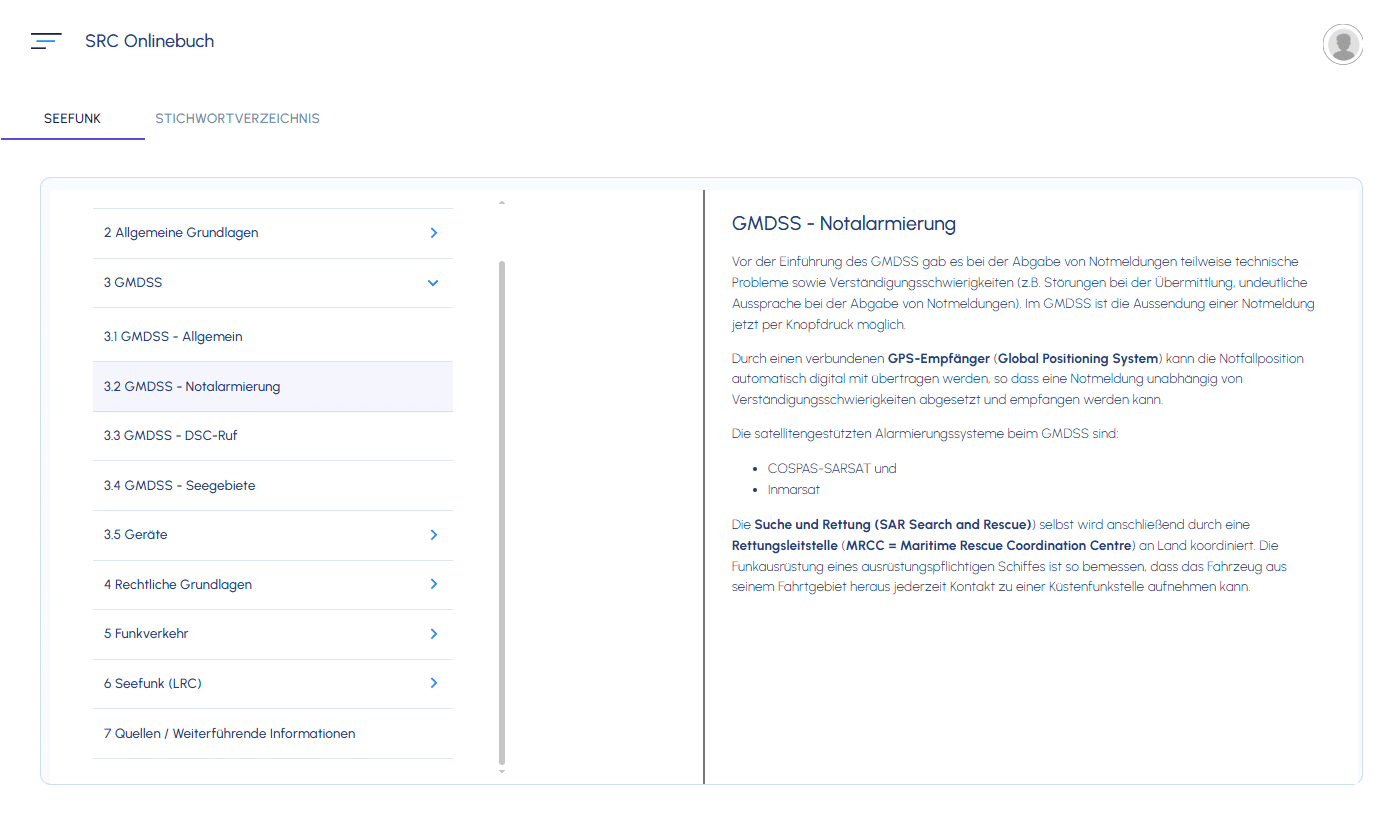The height and width of the screenshot is (829, 1395).
Task: Click the user profile avatar
Action: [1342, 44]
